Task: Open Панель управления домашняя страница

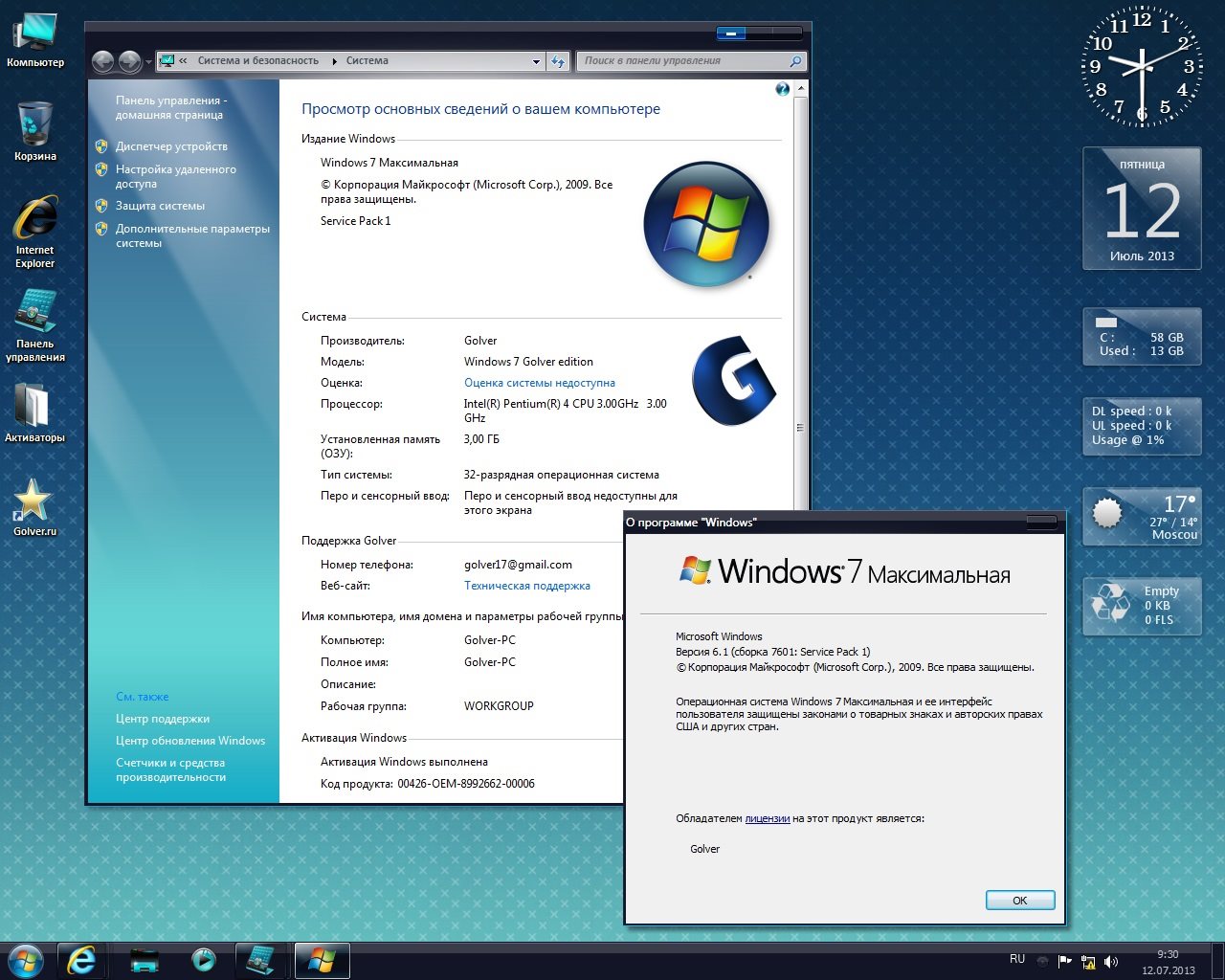Action: pos(170,107)
